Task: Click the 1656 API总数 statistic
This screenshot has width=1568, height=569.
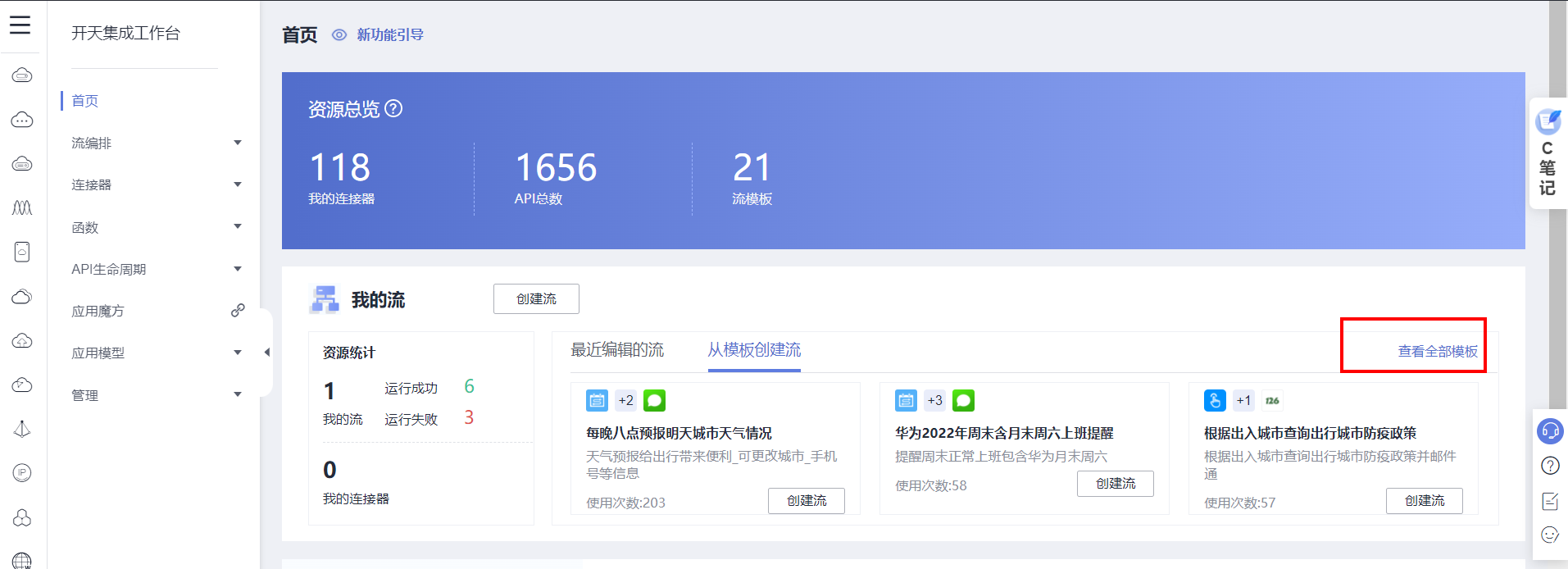Action: (x=556, y=178)
